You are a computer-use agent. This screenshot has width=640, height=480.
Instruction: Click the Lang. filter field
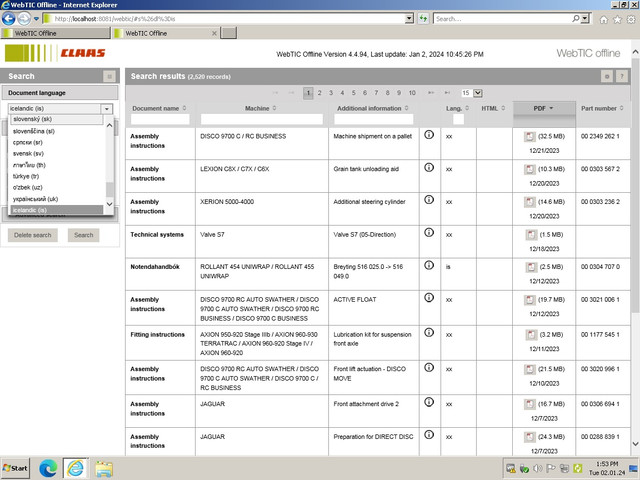[458, 119]
